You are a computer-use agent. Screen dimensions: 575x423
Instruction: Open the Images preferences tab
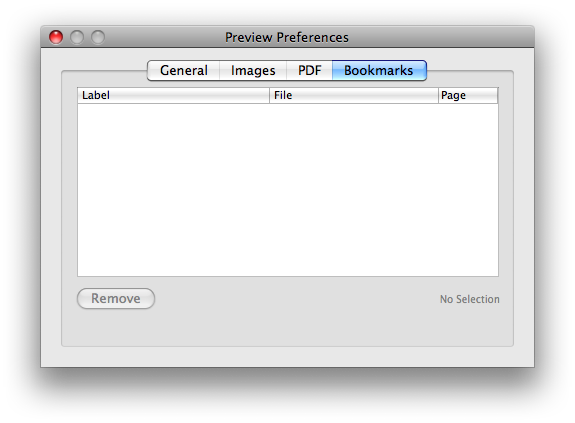click(253, 70)
